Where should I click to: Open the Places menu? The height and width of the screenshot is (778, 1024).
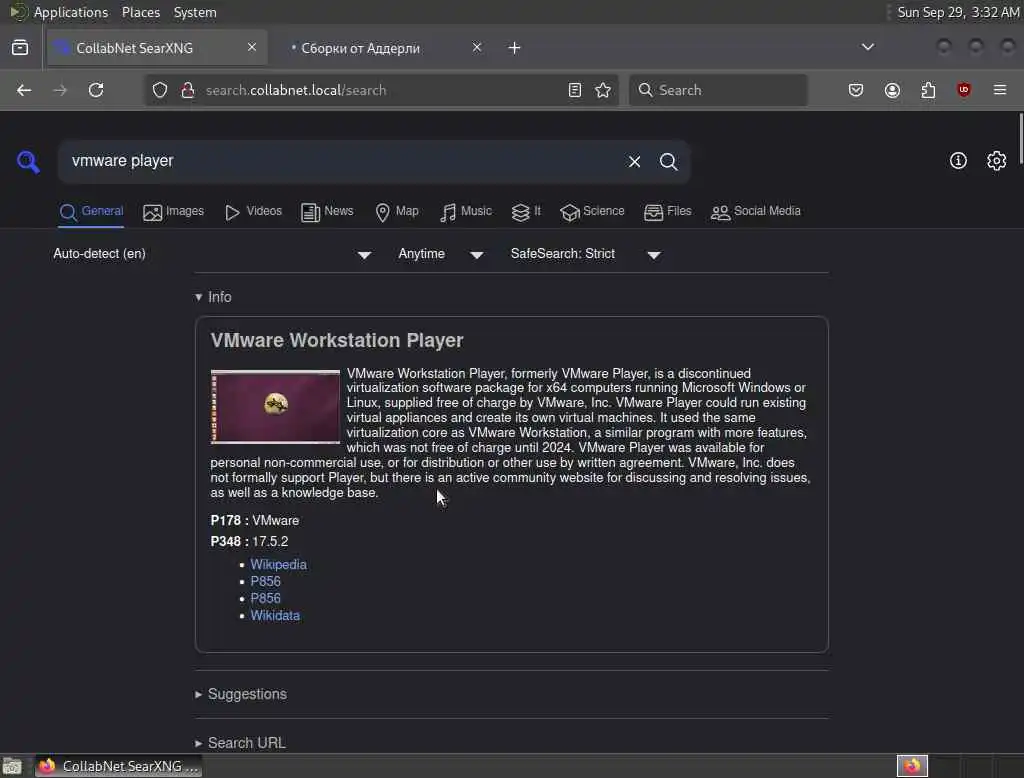141,12
